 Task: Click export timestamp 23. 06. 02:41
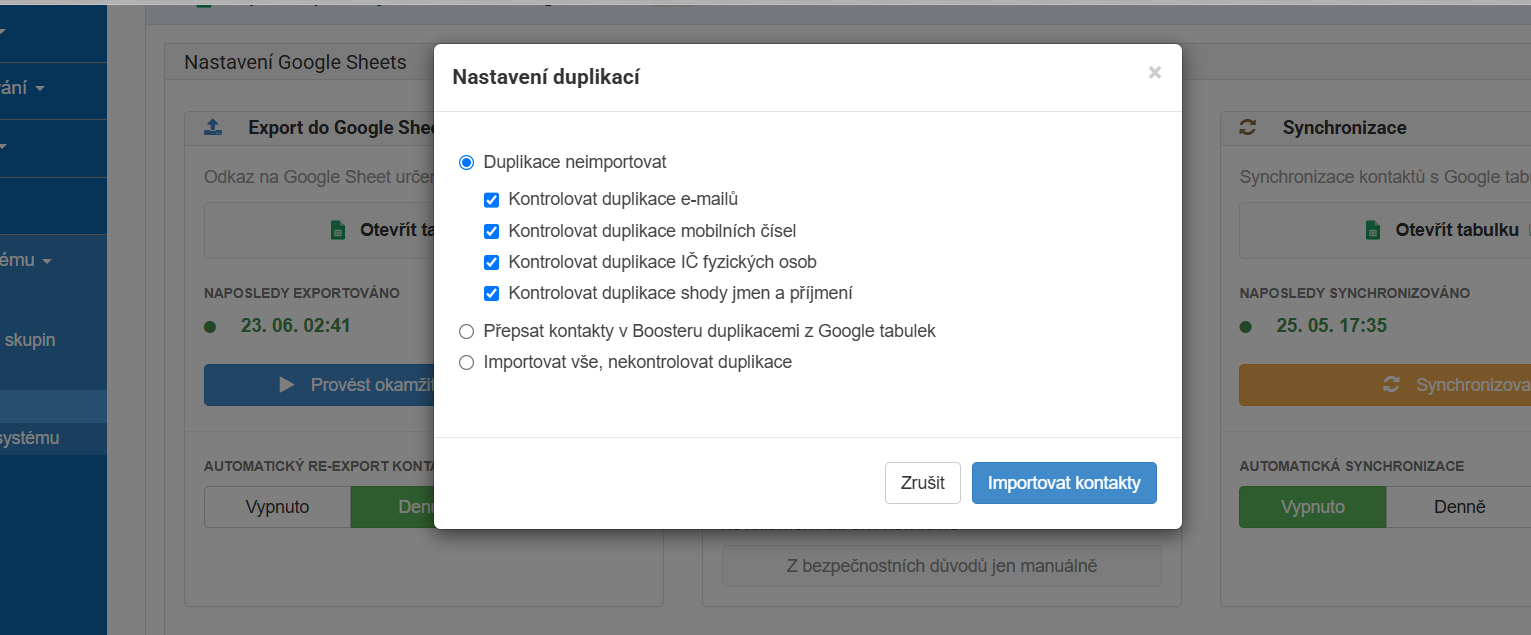tap(295, 325)
